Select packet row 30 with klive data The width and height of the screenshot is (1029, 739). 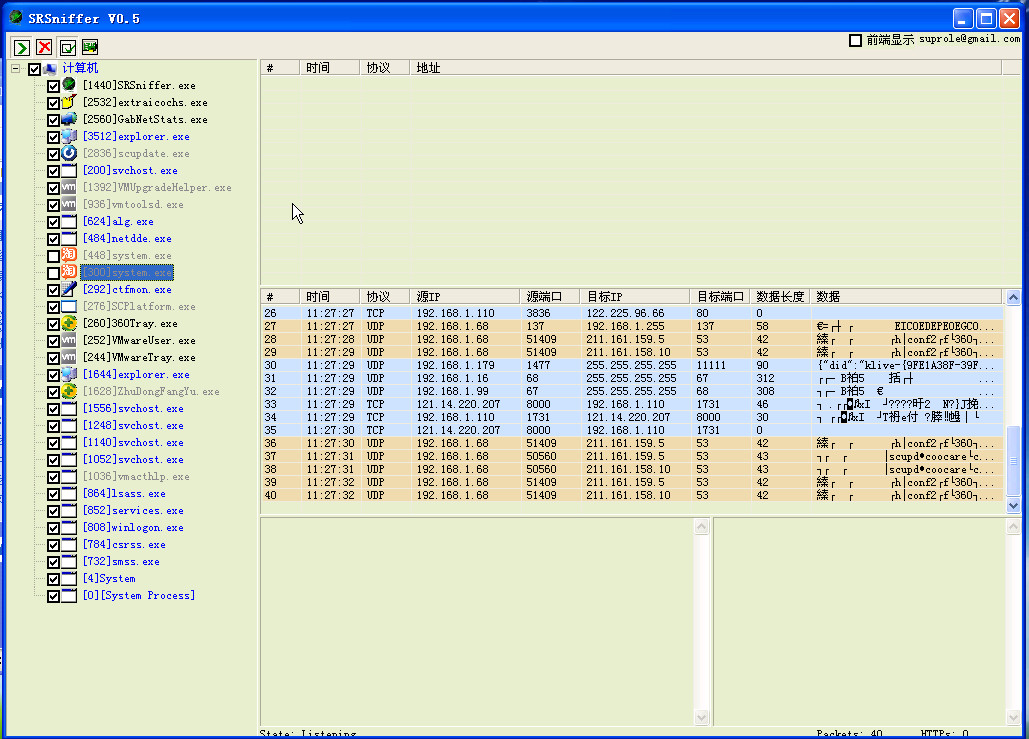(630, 365)
